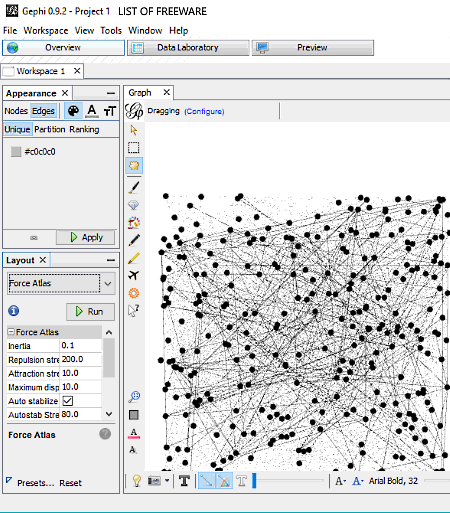Open the Workspace menu

tap(46, 31)
